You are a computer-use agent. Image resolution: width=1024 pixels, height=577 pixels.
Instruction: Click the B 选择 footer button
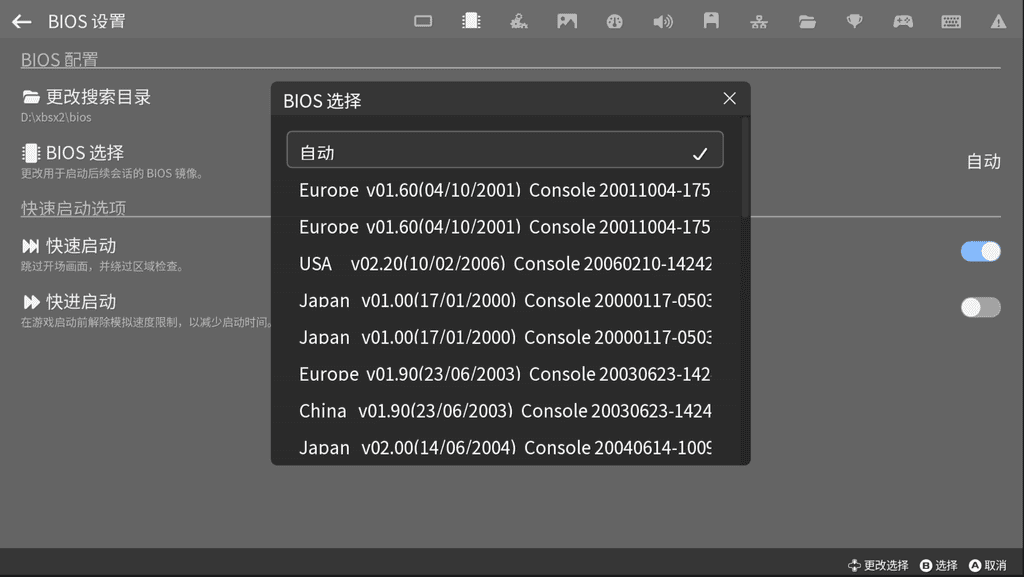point(938,565)
